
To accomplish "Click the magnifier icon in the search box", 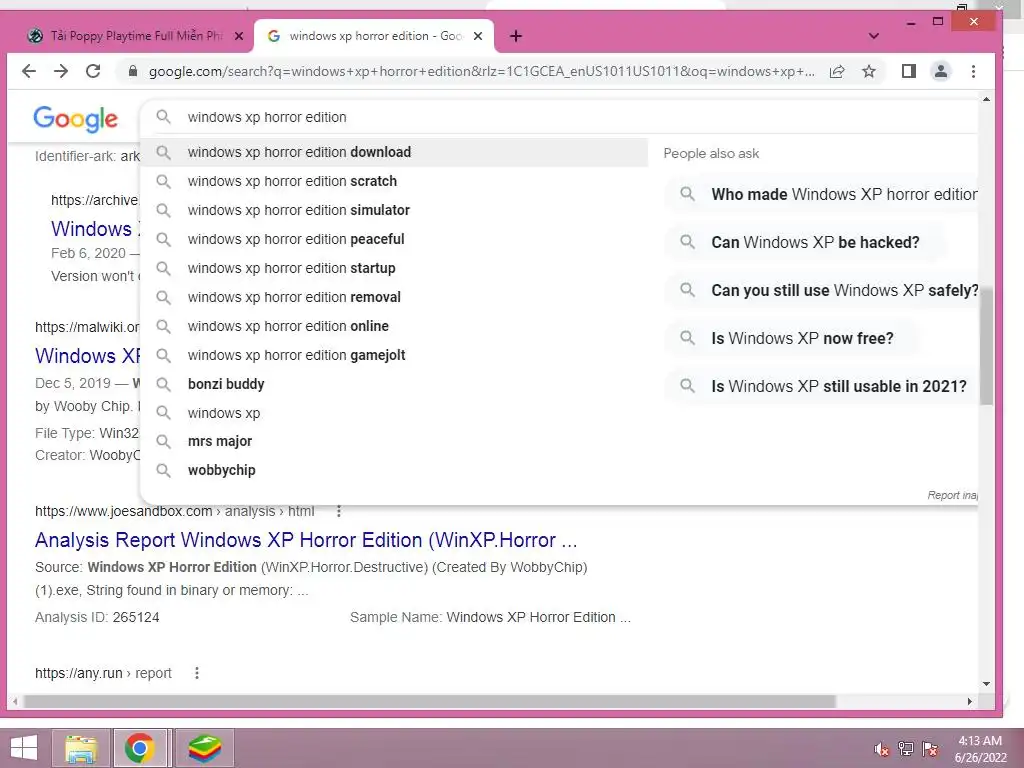I will point(163,117).
